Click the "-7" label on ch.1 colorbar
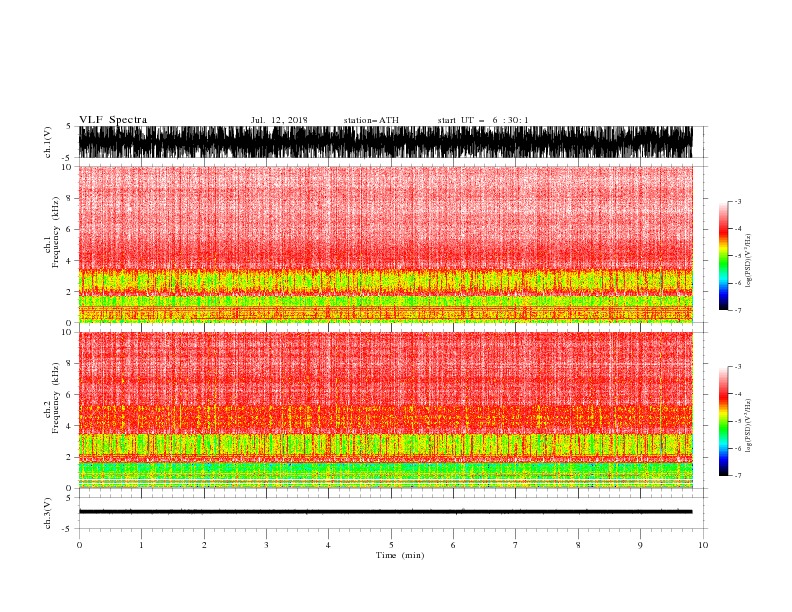Screen dimensions: 792x612 737,310
